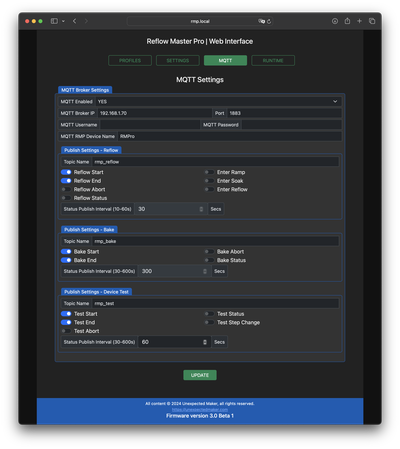The width and height of the screenshot is (400, 449).
Task: Enable the Bake Status toggle
Action: pos(209,260)
